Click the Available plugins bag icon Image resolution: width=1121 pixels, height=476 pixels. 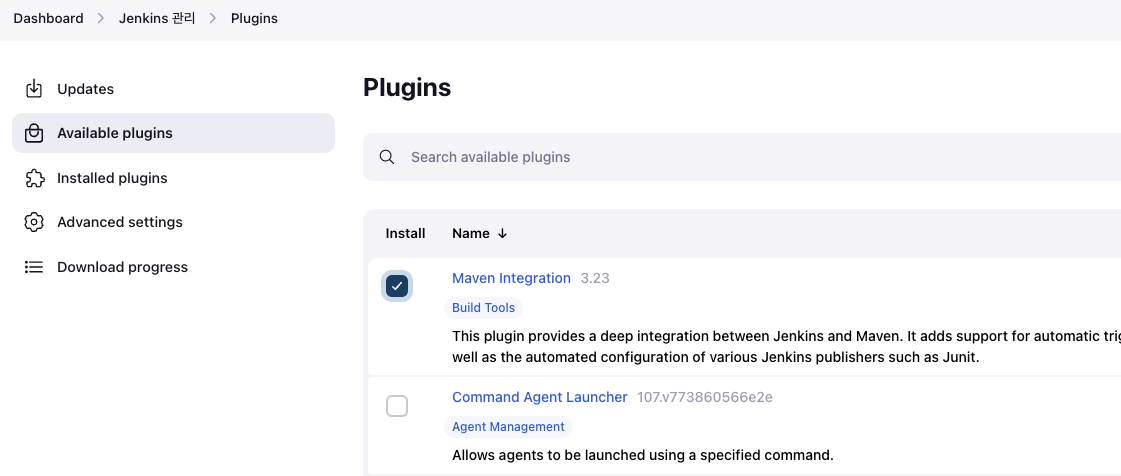[34, 133]
